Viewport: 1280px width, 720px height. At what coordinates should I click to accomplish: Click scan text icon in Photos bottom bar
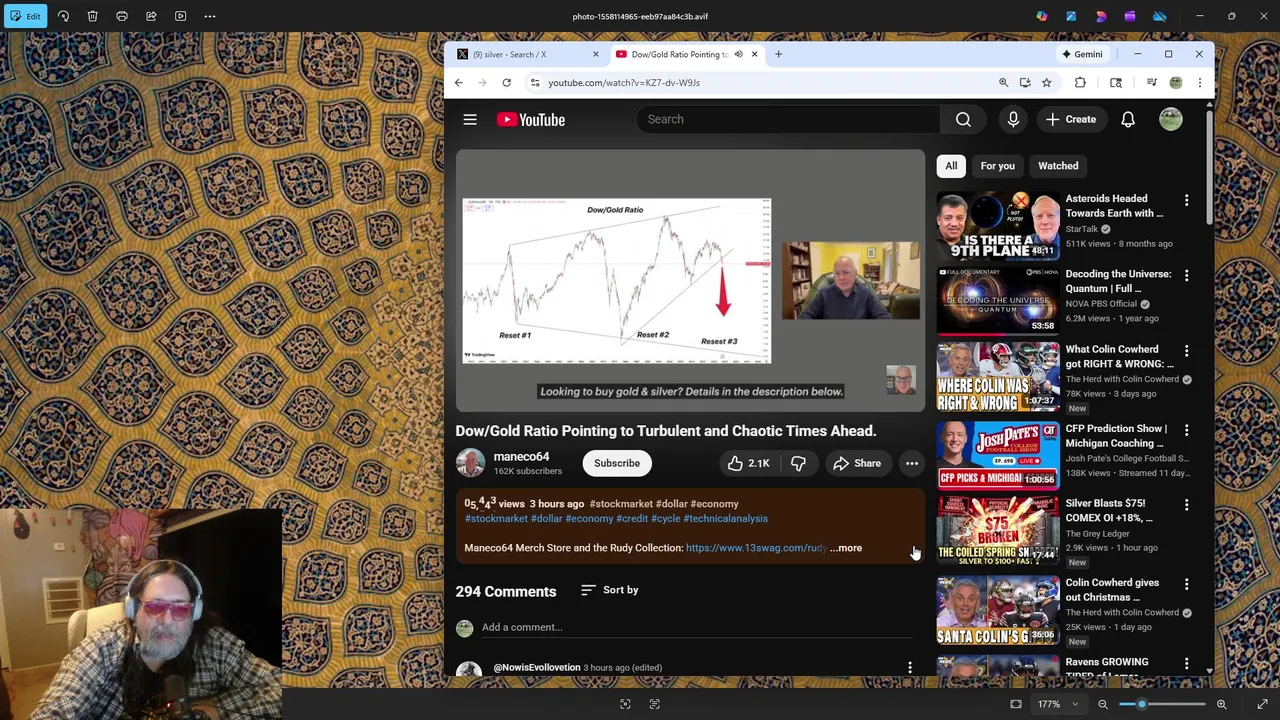[655, 704]
